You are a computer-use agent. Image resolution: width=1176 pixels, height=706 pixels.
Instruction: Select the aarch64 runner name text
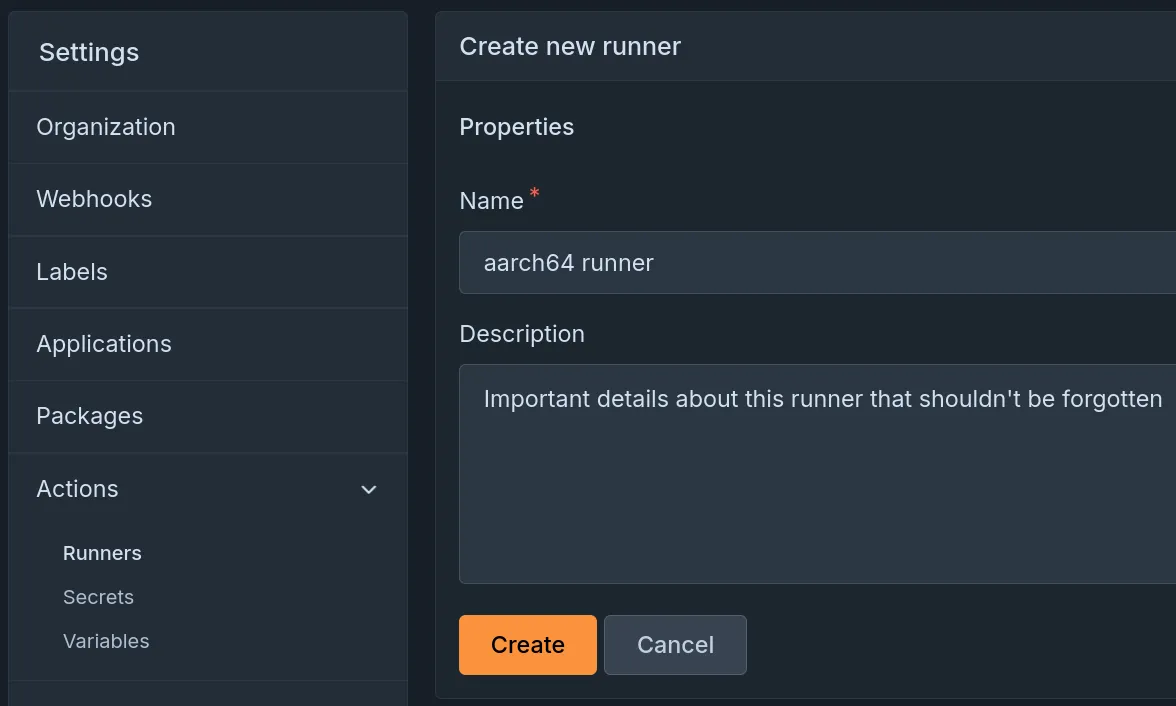pos(568,262)
